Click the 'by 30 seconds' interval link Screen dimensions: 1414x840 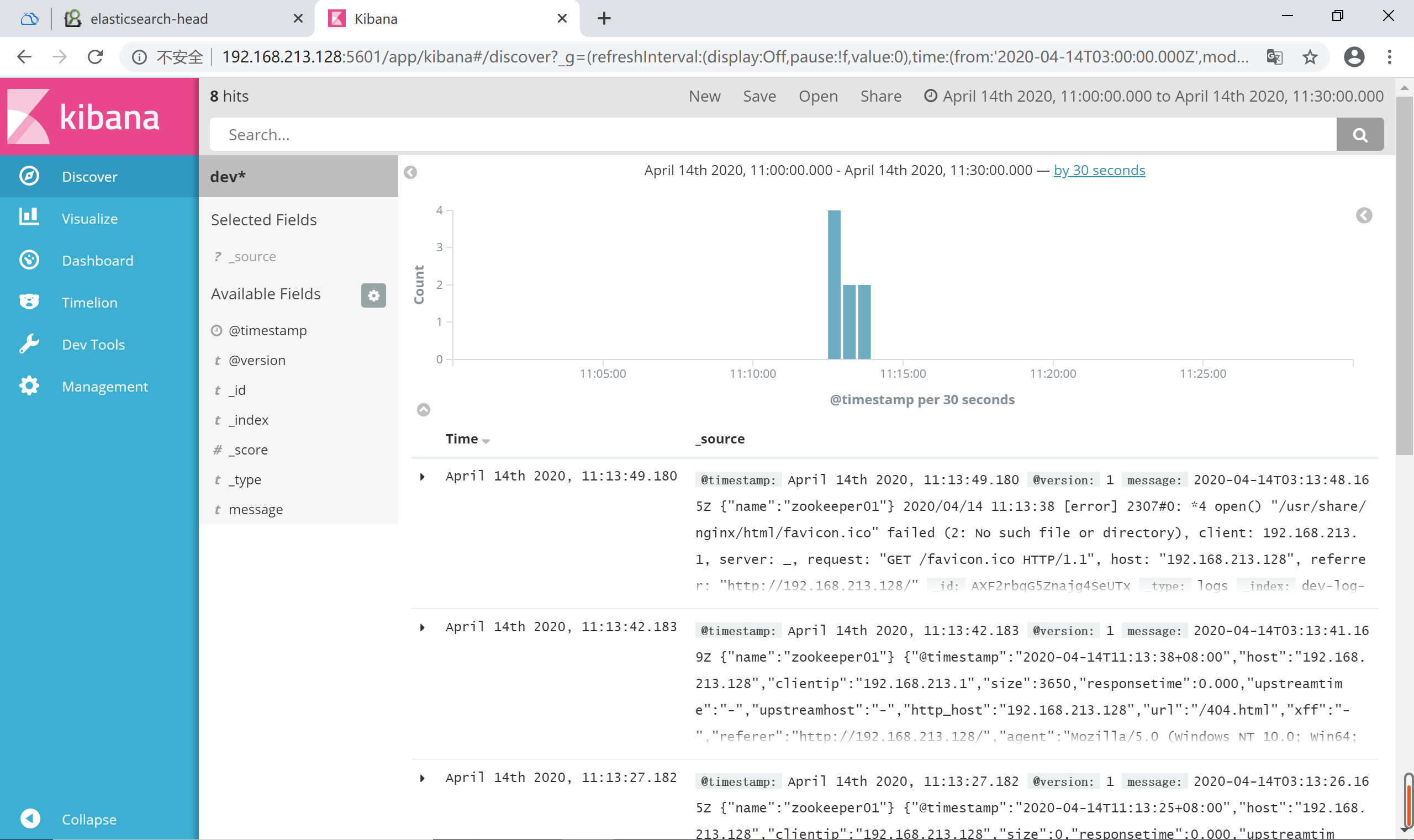pyautogui.click(x=1099, y=171)
